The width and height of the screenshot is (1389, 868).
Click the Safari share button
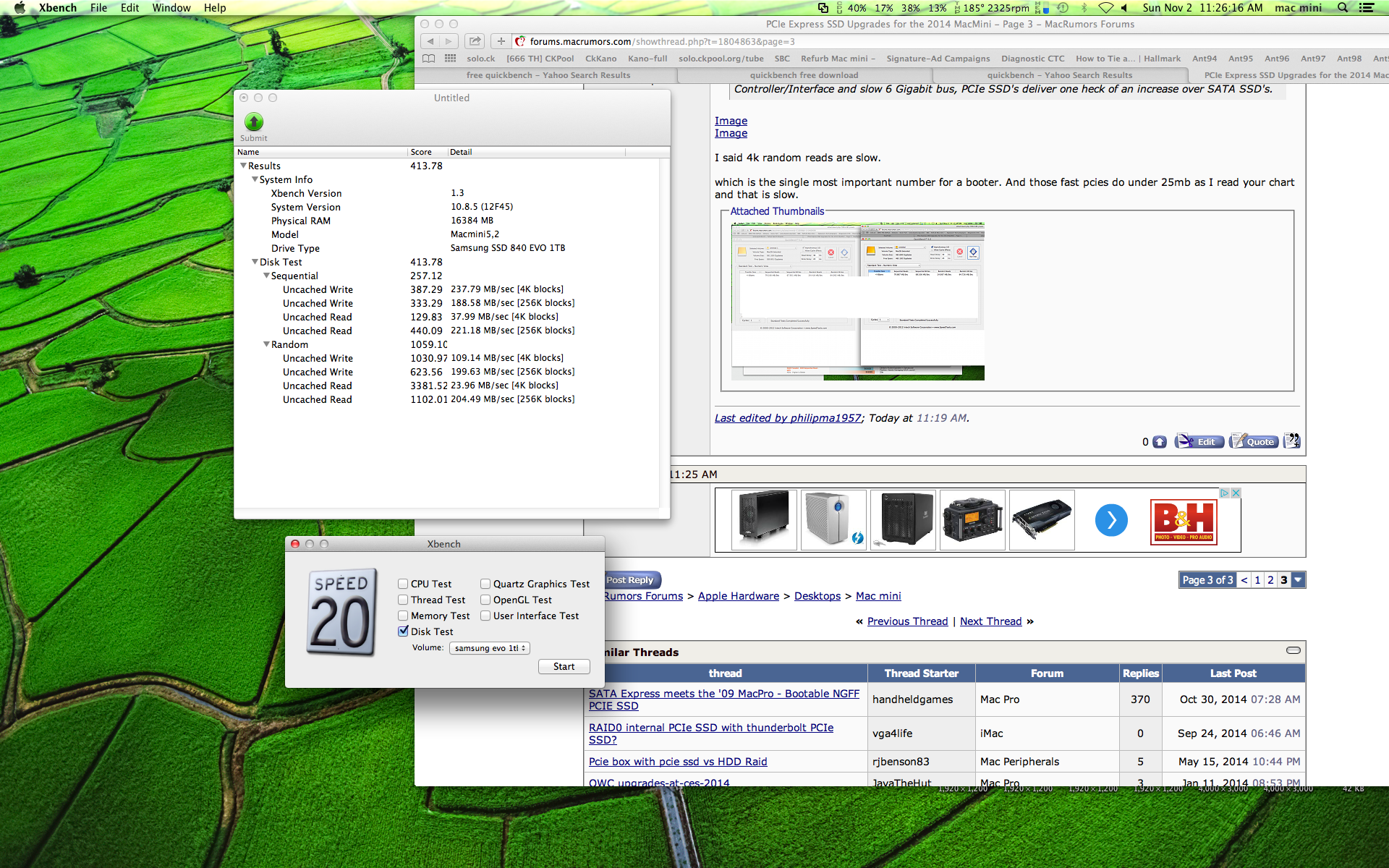[475, 41]
